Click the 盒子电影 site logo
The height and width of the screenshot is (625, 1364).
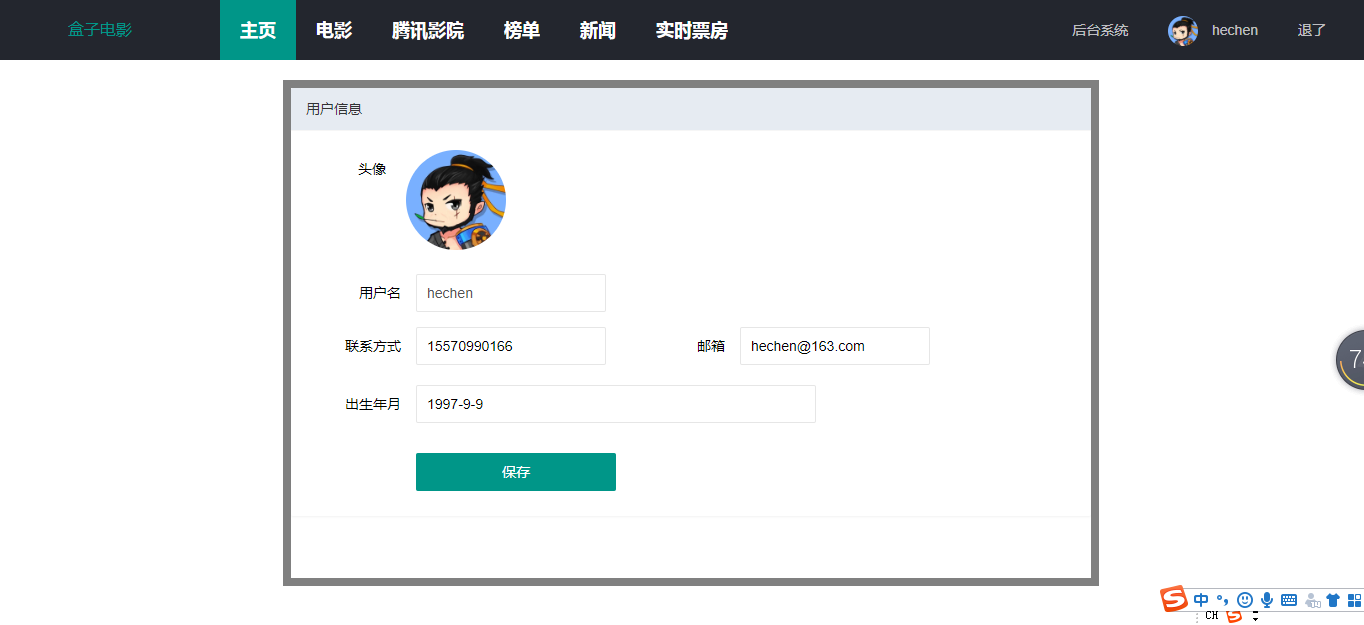[x=100, y=30]
